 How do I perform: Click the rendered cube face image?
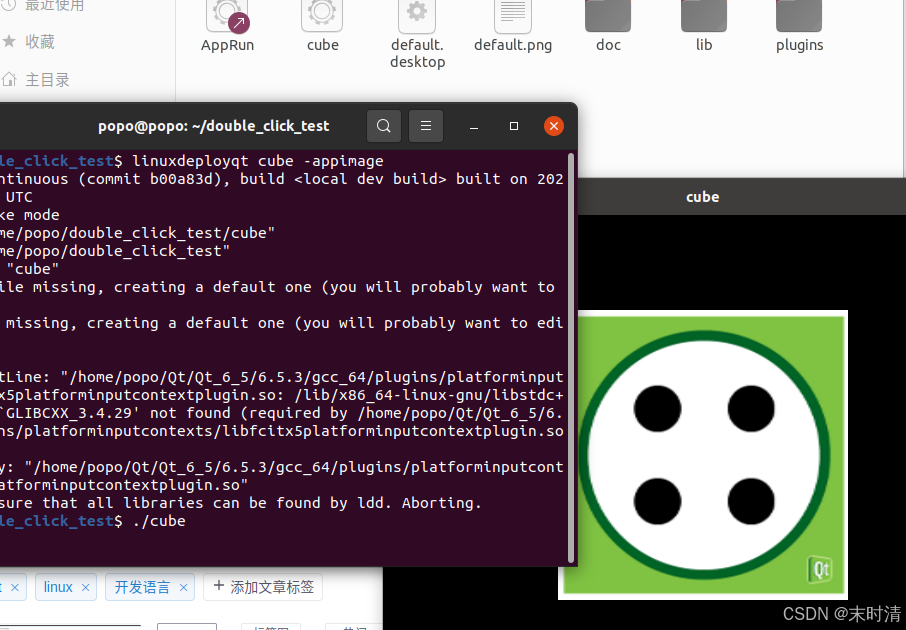[703, 455]
